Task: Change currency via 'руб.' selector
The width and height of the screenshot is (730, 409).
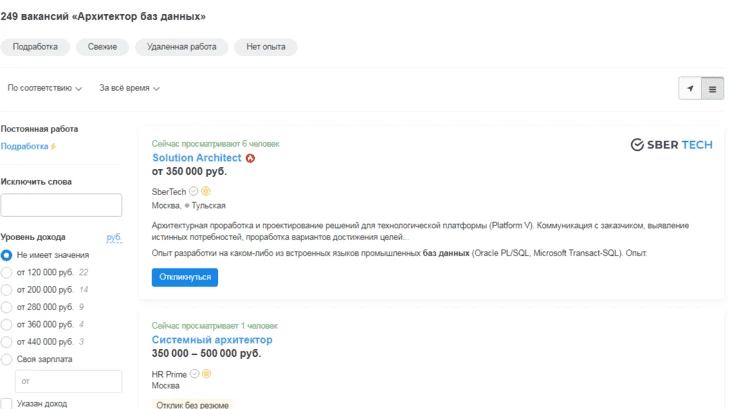Action: tap(114, 237)
